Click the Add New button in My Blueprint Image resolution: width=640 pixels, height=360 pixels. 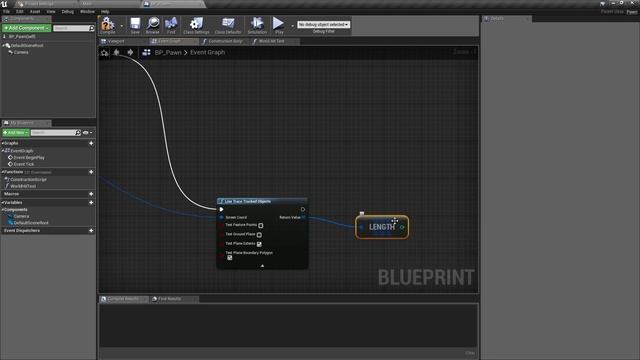coord(16,133)
